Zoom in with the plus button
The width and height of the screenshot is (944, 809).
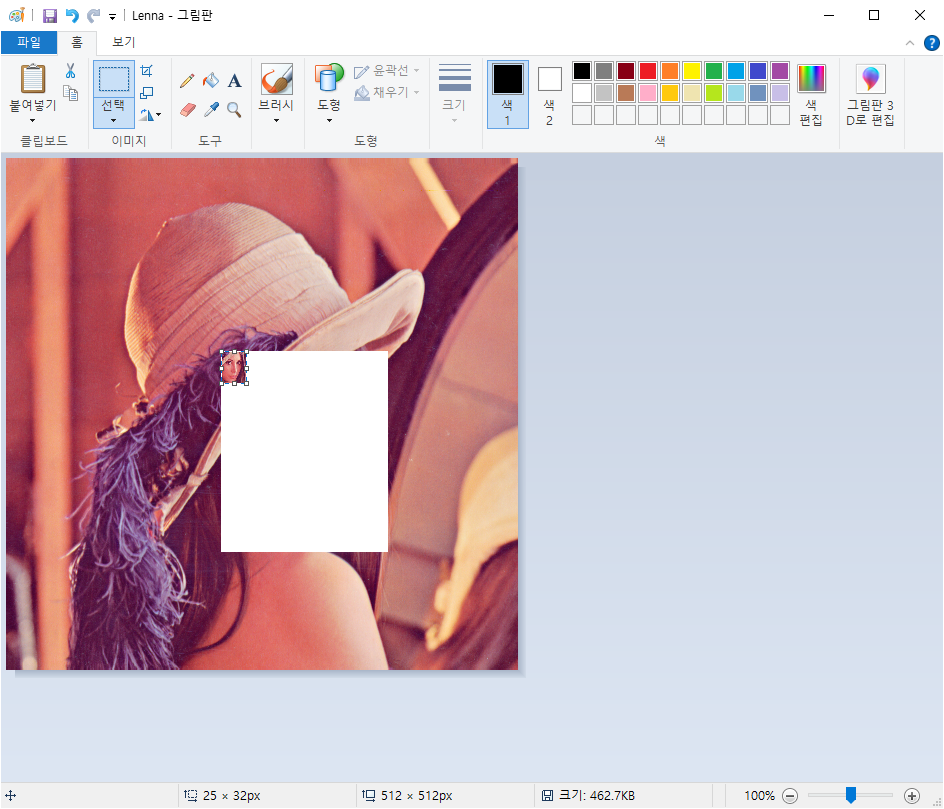point(911,796)
